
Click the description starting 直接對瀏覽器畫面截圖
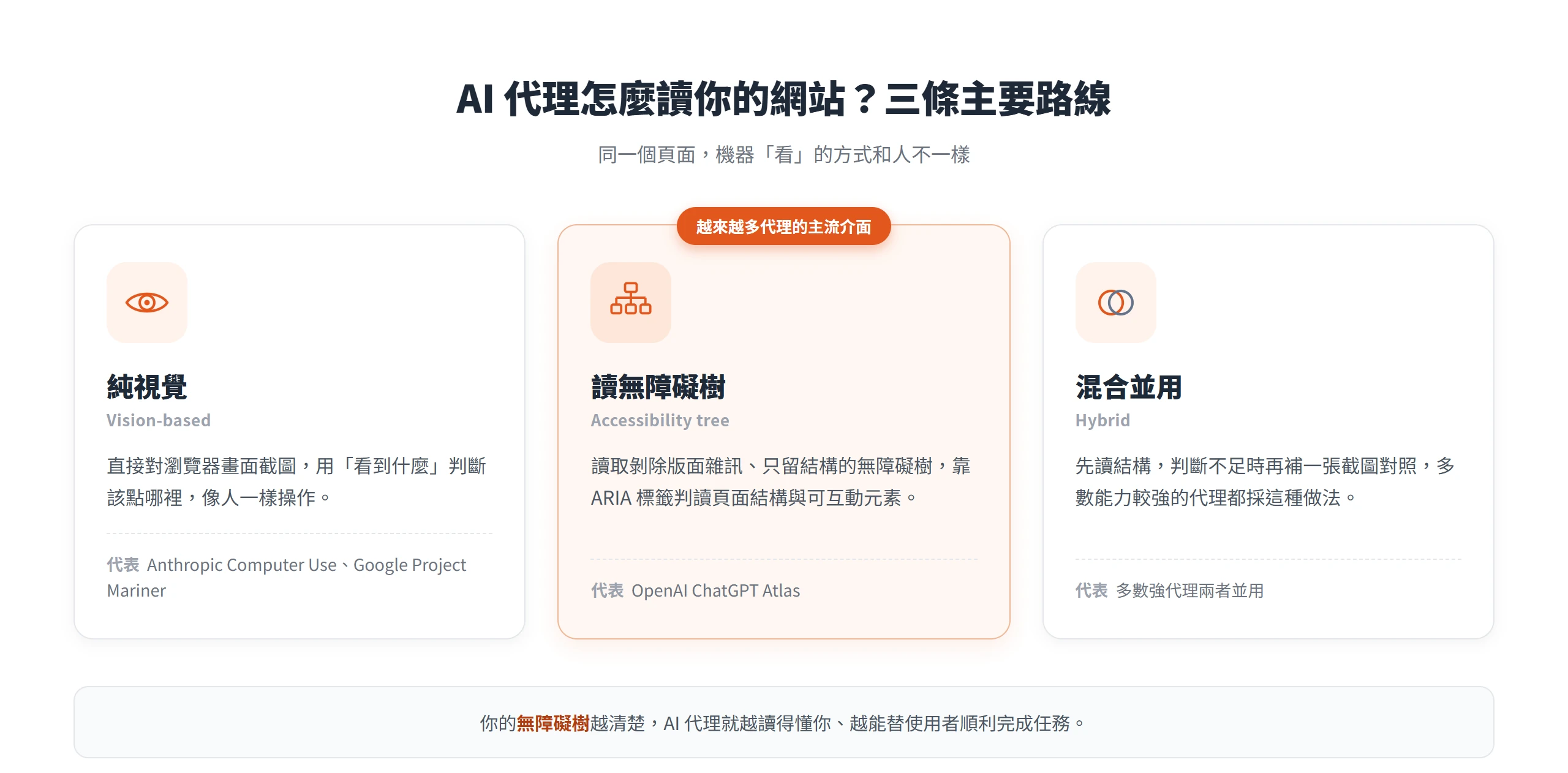pyautogui.click(x=296, y=481)
